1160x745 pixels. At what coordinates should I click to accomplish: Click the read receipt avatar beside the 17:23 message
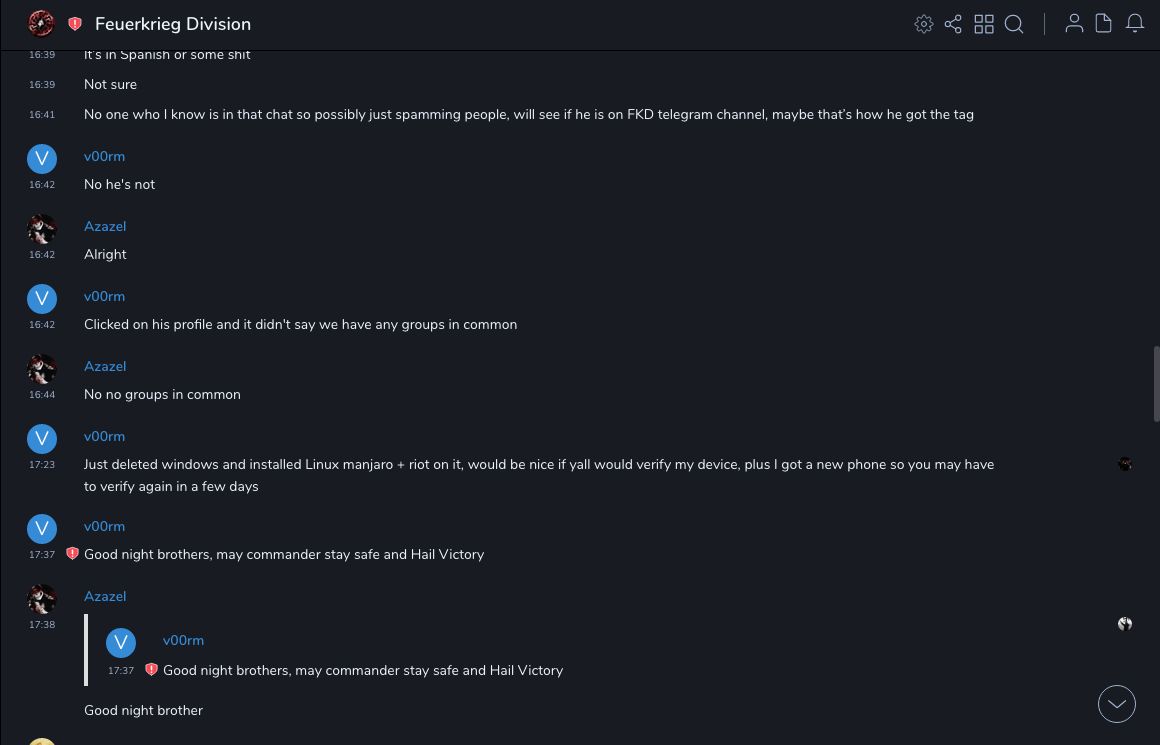(1125, 464)
